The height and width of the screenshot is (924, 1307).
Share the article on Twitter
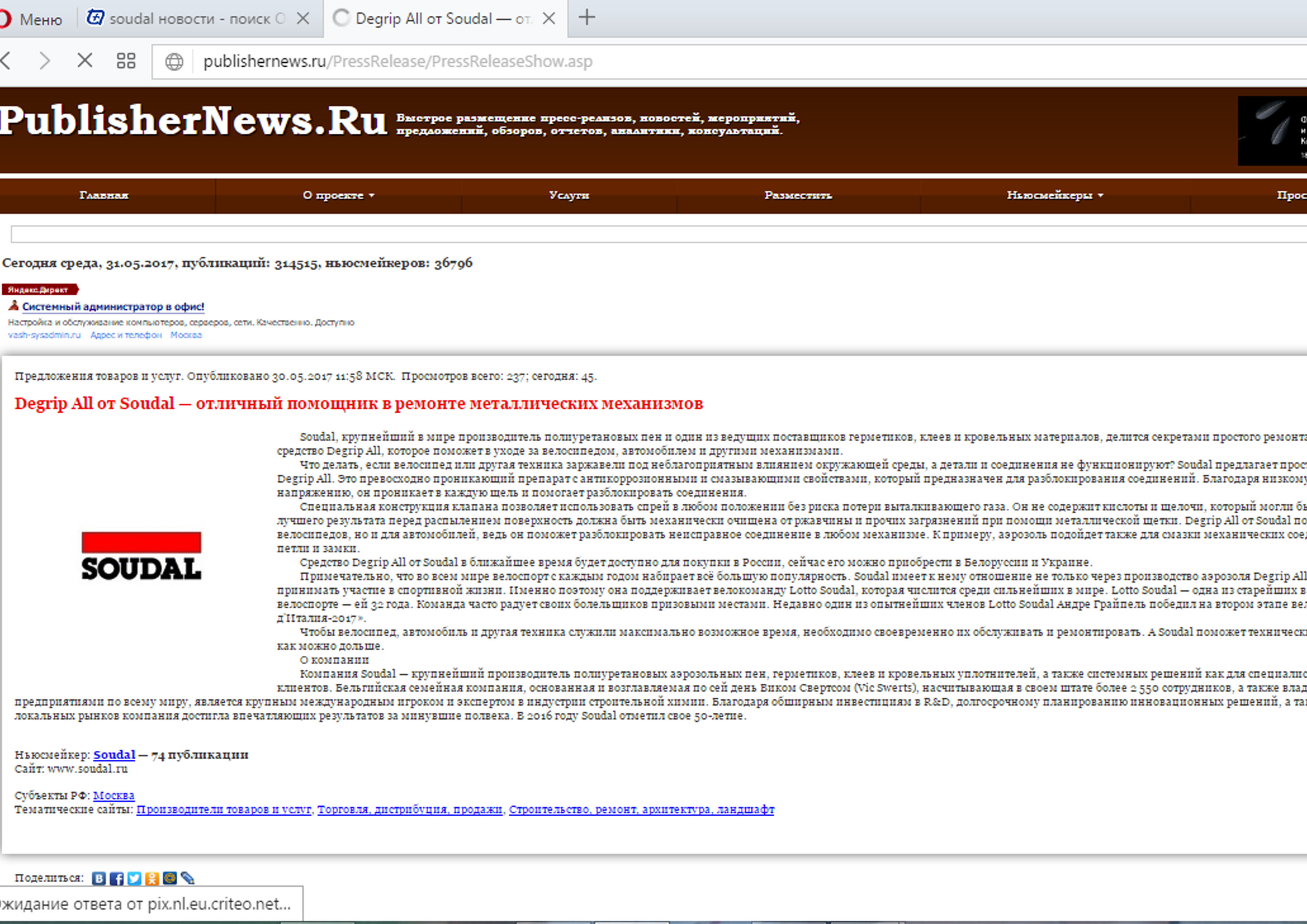pos(135,879)
